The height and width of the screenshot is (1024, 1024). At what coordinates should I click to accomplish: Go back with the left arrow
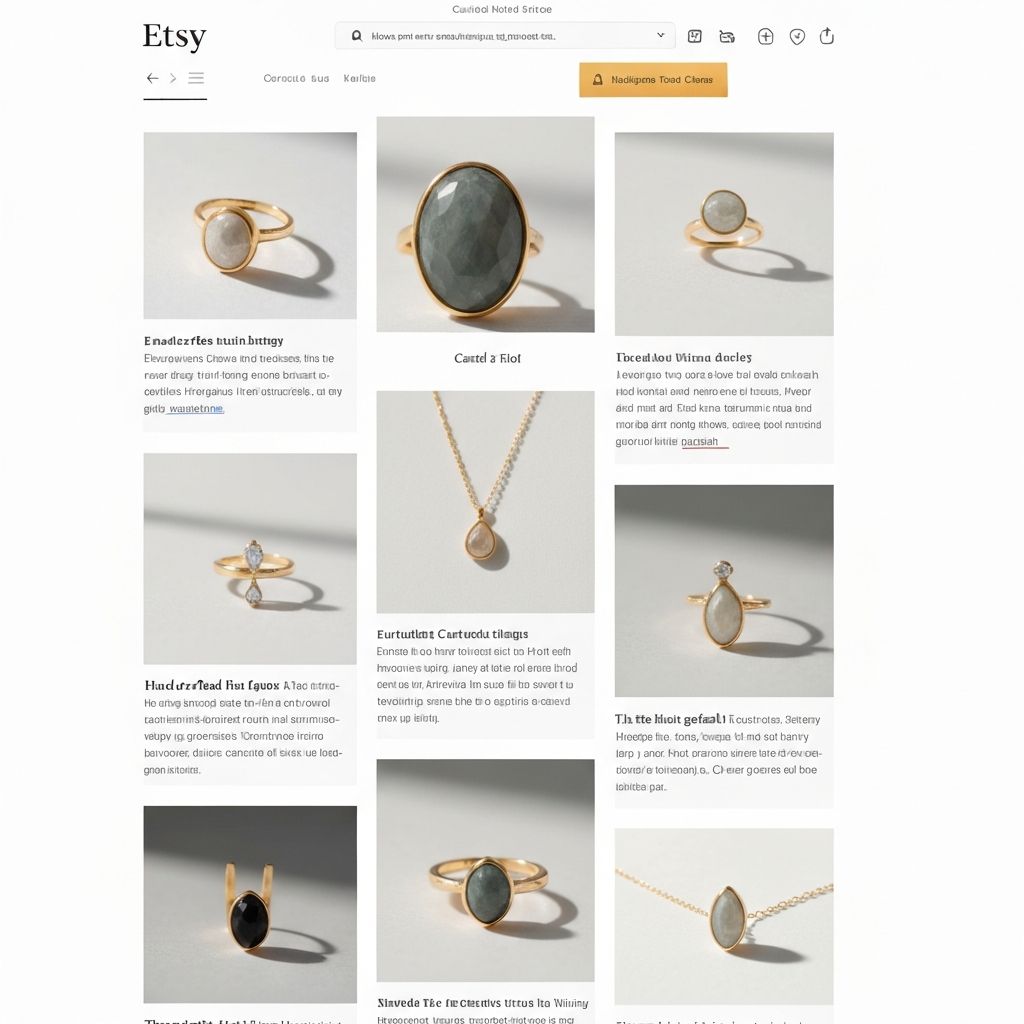152,78
